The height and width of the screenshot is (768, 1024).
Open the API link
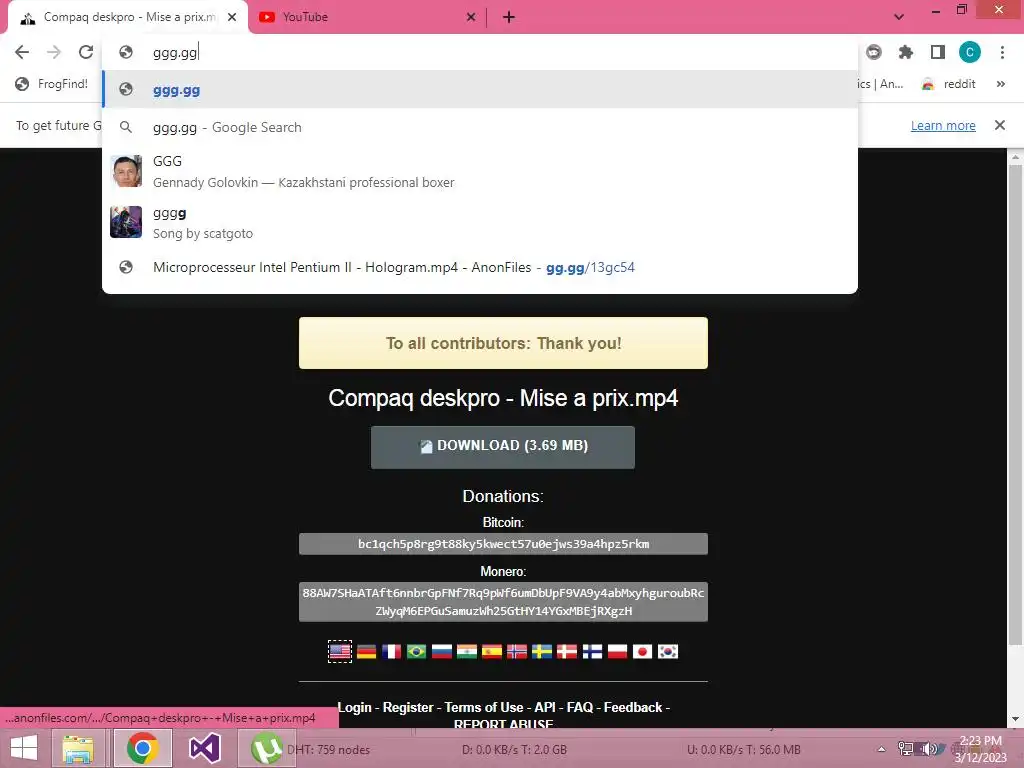[545, 707]
